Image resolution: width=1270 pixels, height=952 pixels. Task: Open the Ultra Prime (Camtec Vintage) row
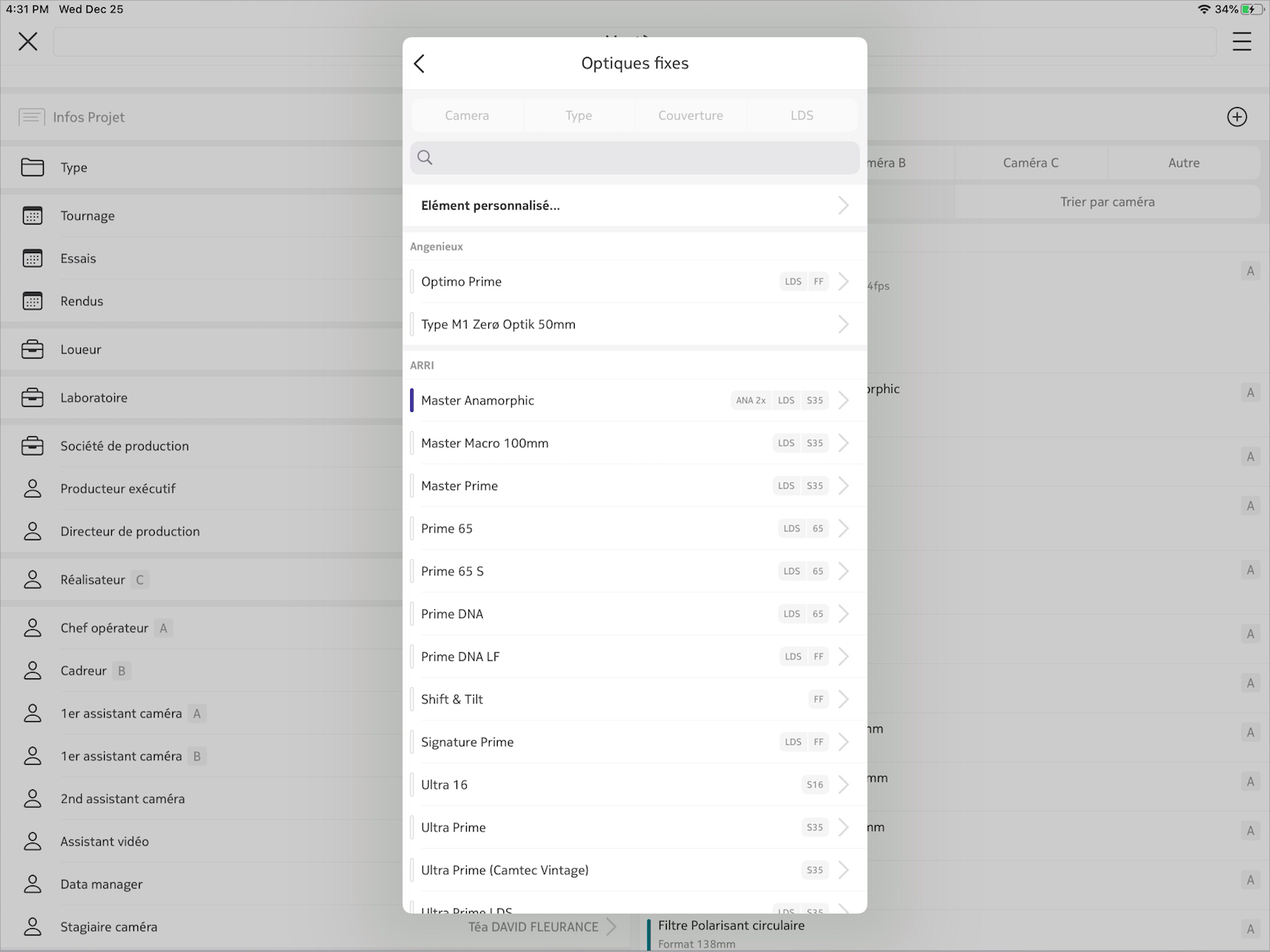635,871
